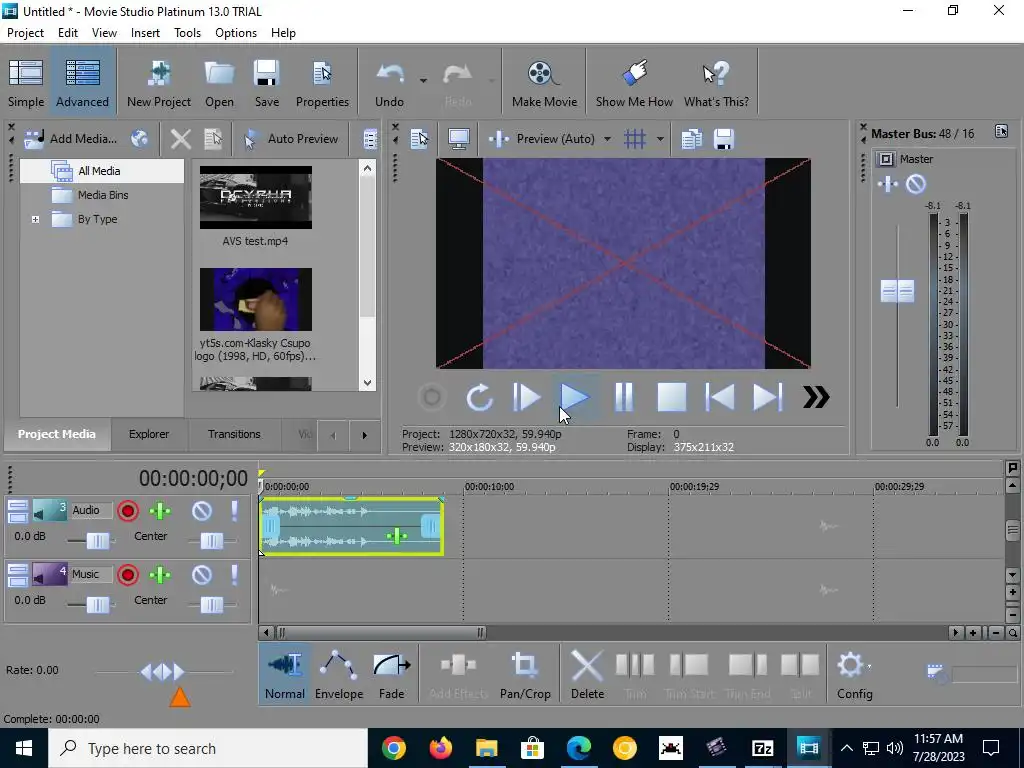Image resolution: width=1024 pixels, height=768 pixels.
Task: Select Normal edit tool
Action: pyautogui.click(x=285, y=674)
